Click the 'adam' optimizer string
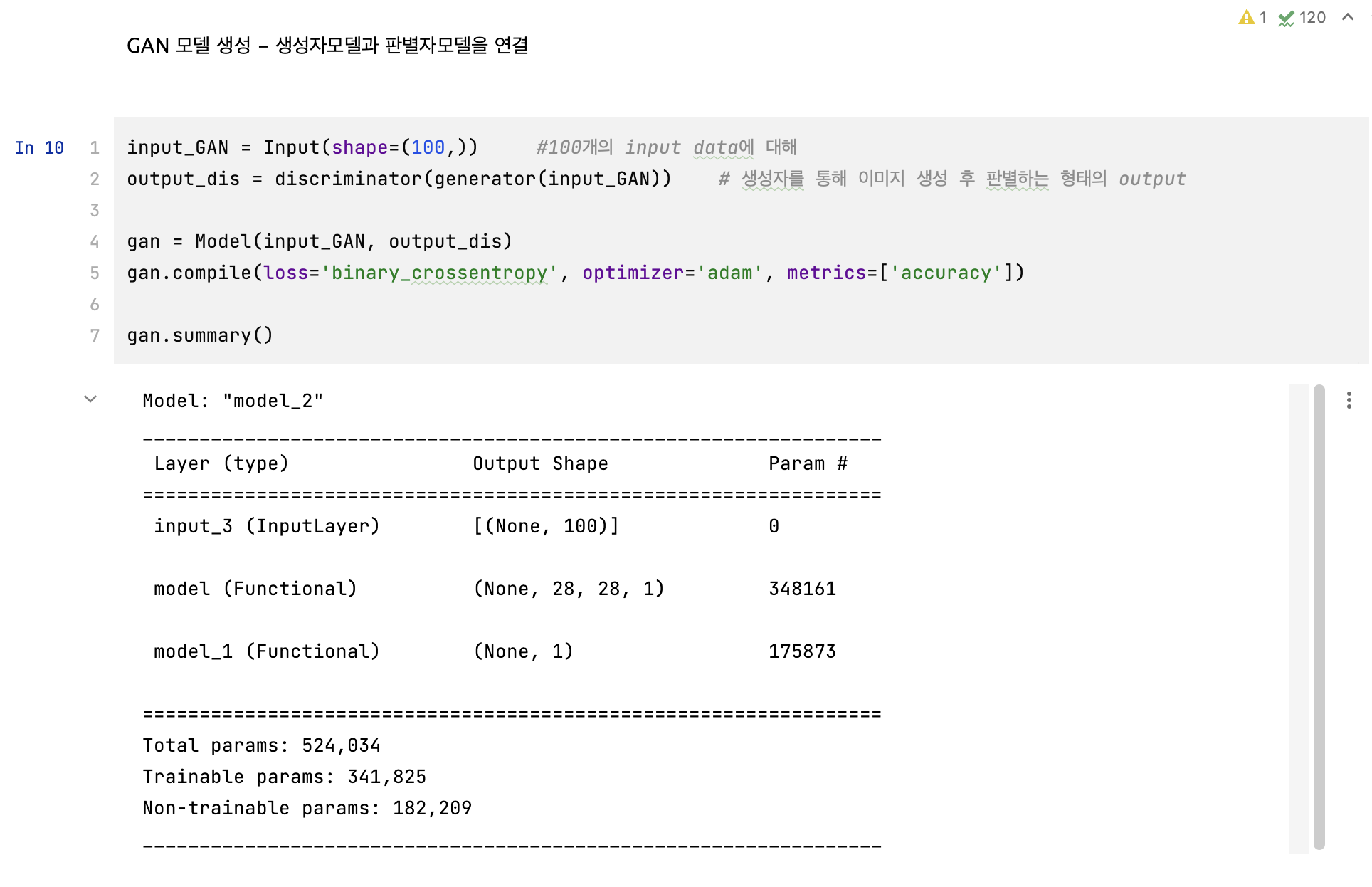This screenshot has width=1372, height=887. [x=729, y=273]
